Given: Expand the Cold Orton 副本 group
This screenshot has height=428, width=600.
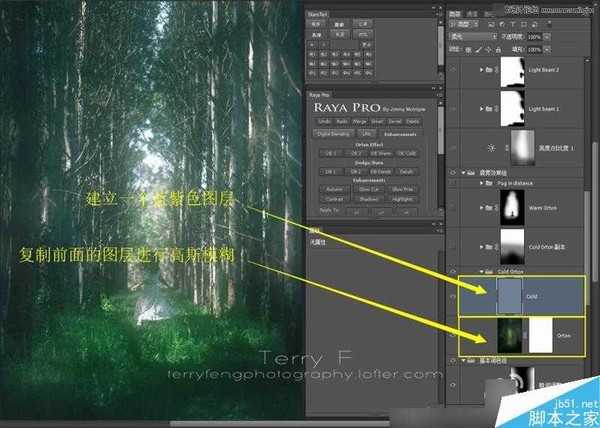Looking at the screenshot, I should point(481,247).
